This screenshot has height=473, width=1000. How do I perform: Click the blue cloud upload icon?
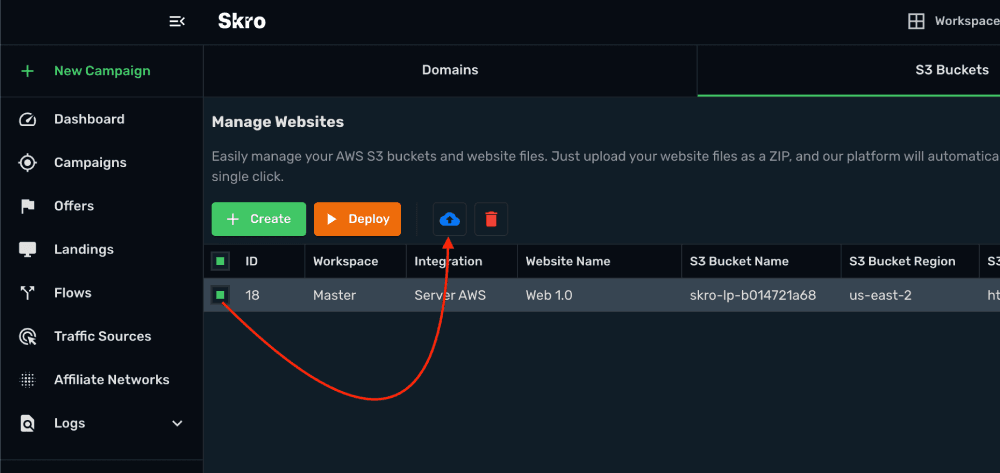click(450, 219)
